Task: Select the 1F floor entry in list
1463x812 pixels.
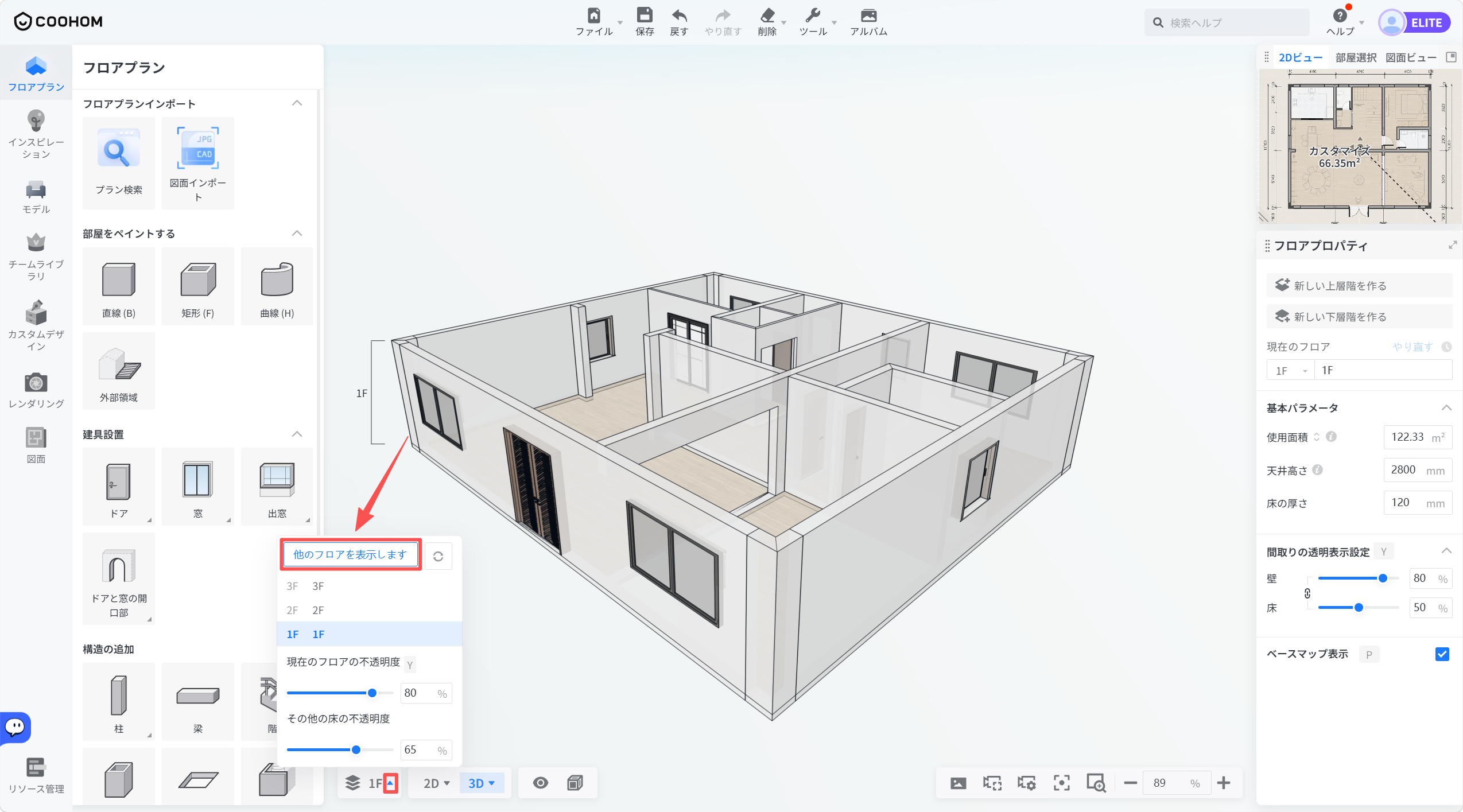Action: (x=370, y=634)
